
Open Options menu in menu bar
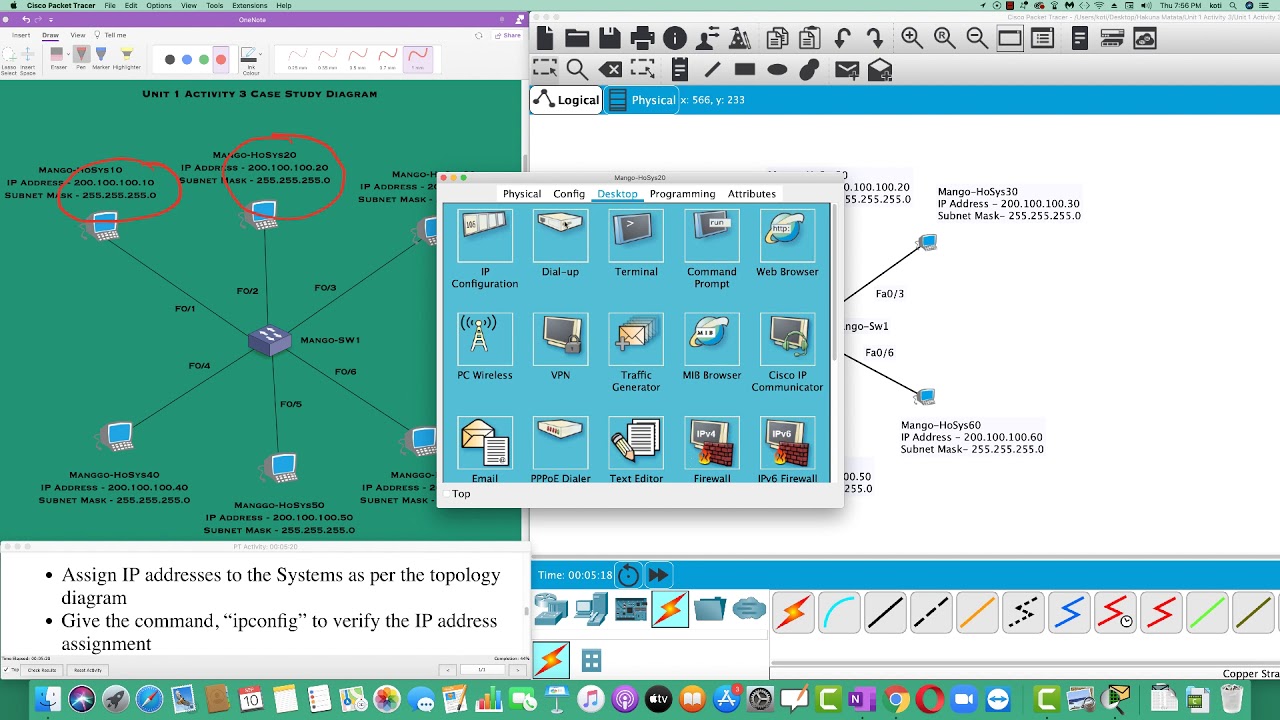pos(159,6)
